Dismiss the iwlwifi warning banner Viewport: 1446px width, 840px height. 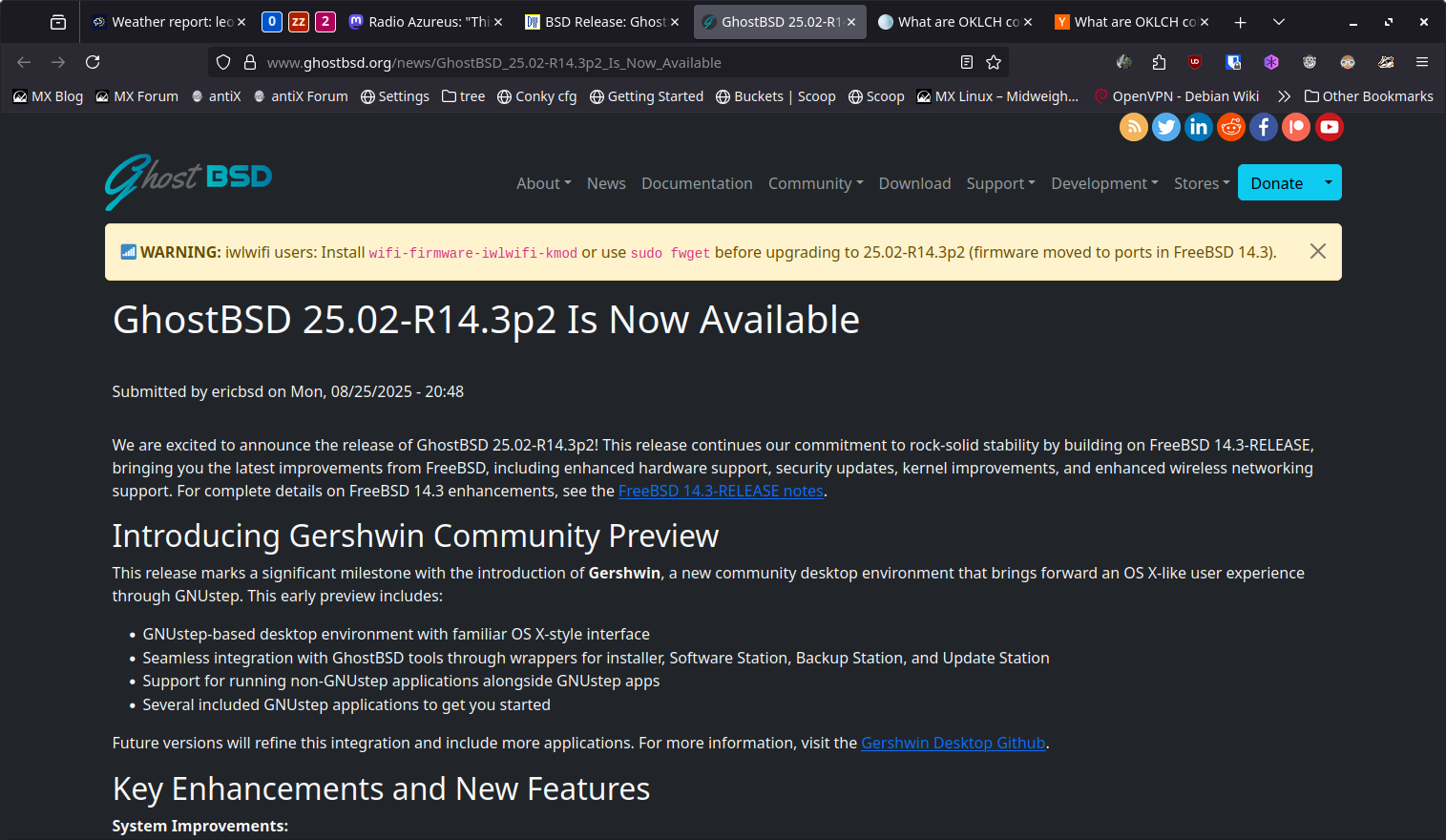click(1317, 251)
